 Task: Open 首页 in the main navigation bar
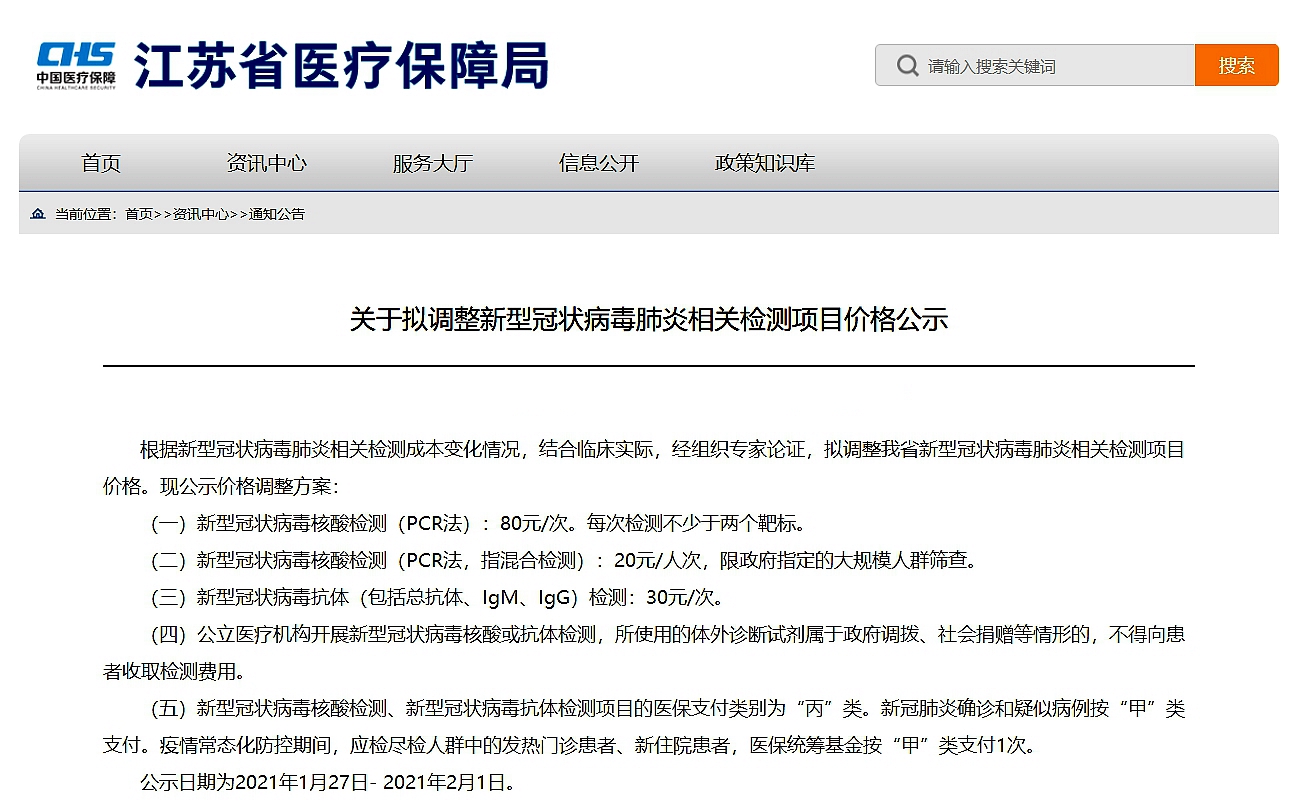click(x=101, y=163)
